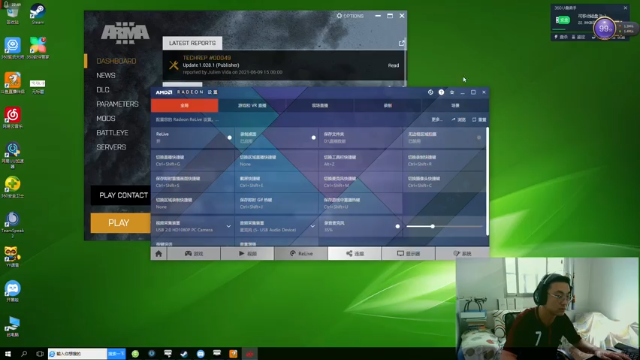Toggle the record desktop switch
This screenshot has width=640, height=360.
[313, 138]
